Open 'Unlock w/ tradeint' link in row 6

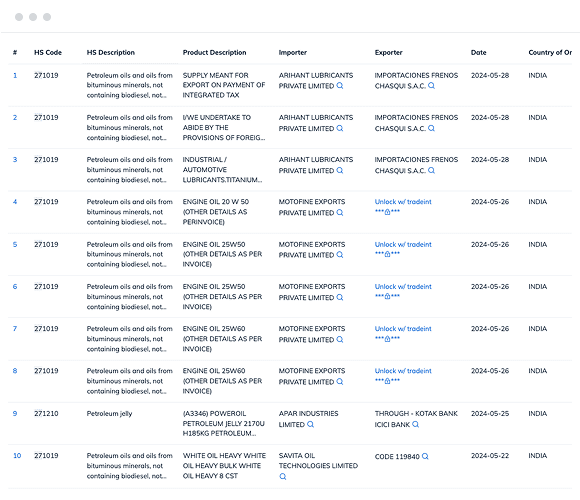pos(403,287)
